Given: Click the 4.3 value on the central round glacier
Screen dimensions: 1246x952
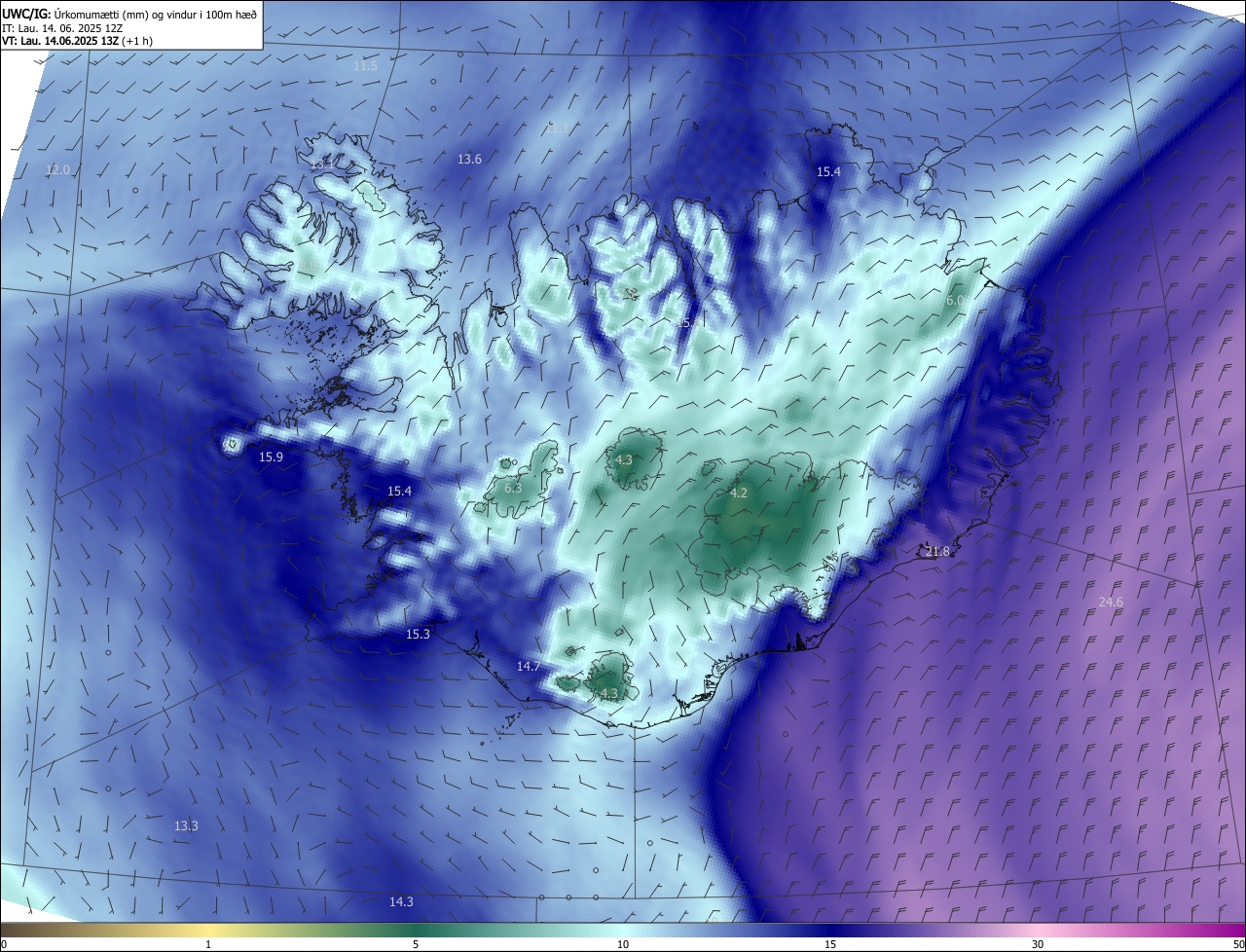Looking at the screenshot, I should [624, 459].
